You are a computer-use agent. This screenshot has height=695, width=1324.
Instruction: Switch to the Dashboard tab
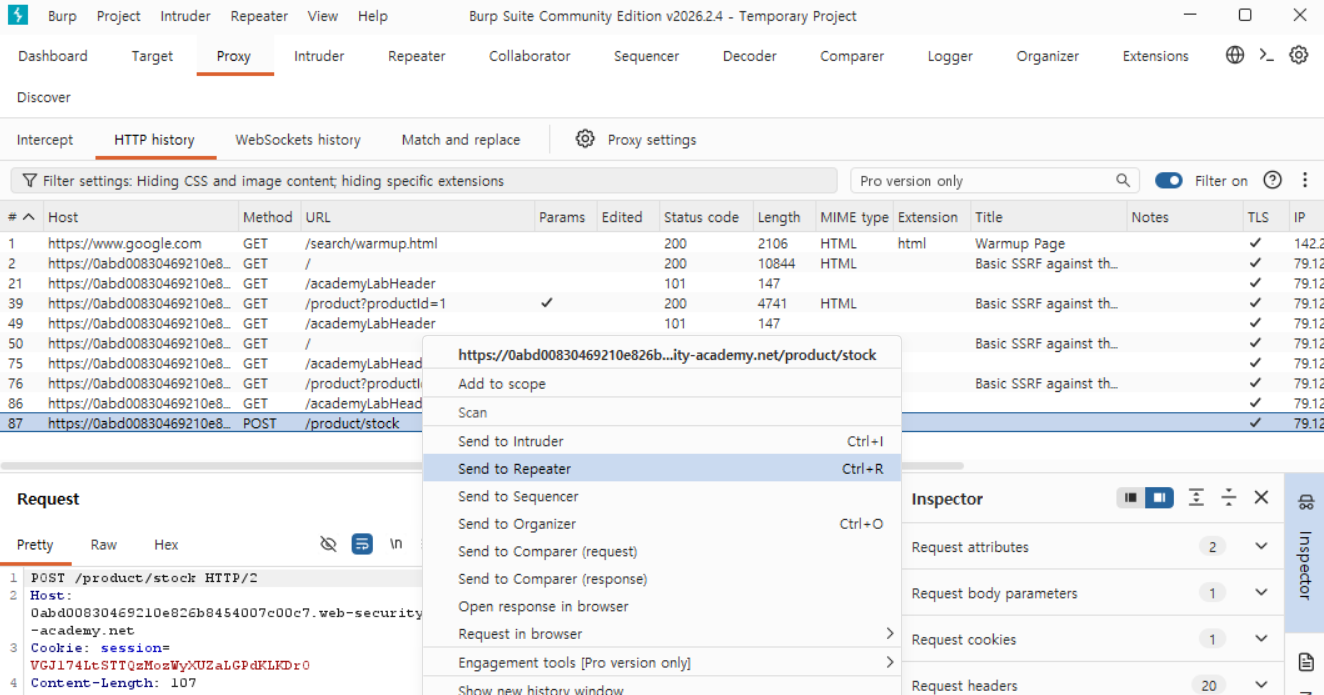click(53, 56)
